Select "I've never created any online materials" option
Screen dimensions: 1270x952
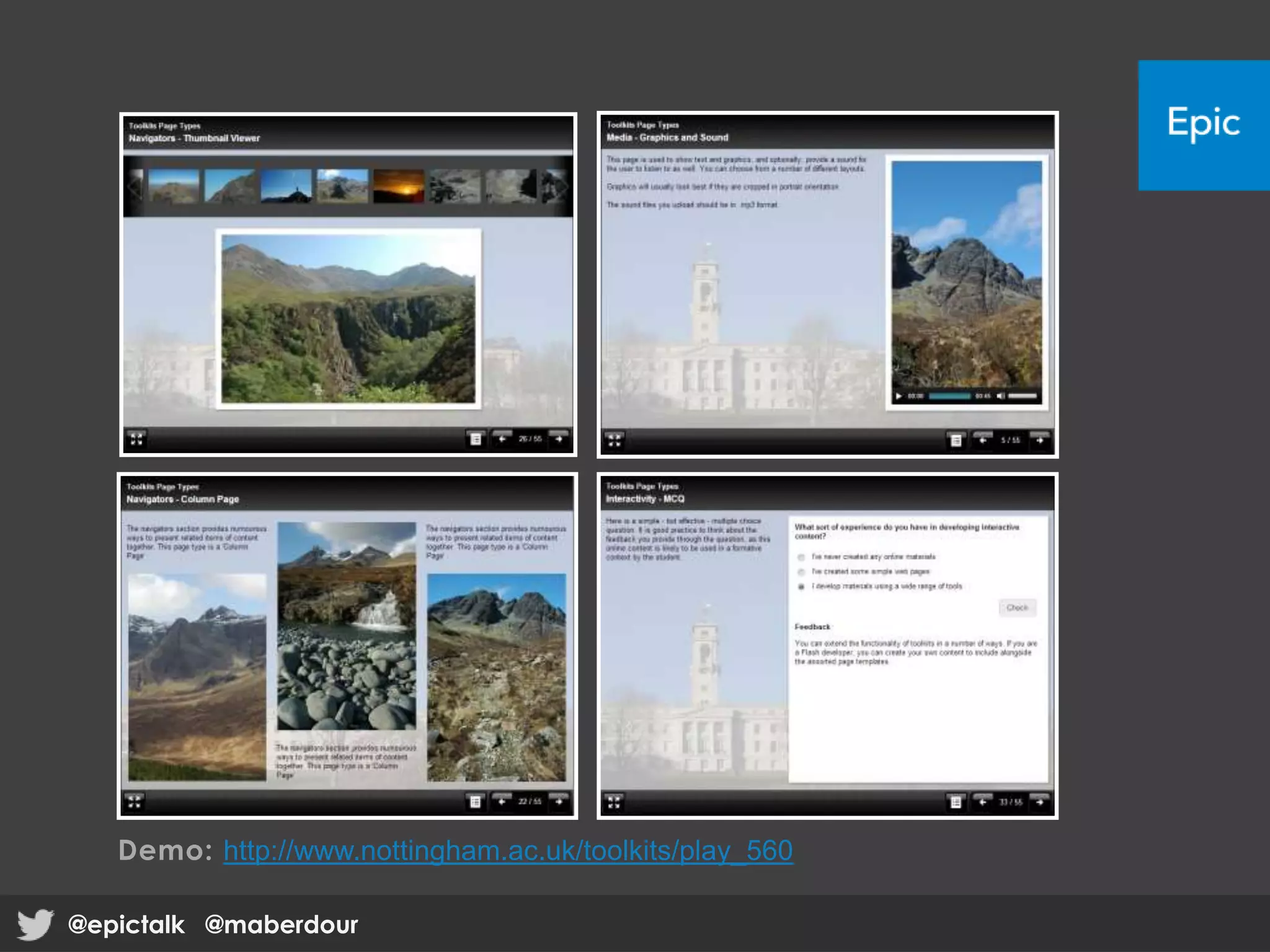click(x=801, y=557)
